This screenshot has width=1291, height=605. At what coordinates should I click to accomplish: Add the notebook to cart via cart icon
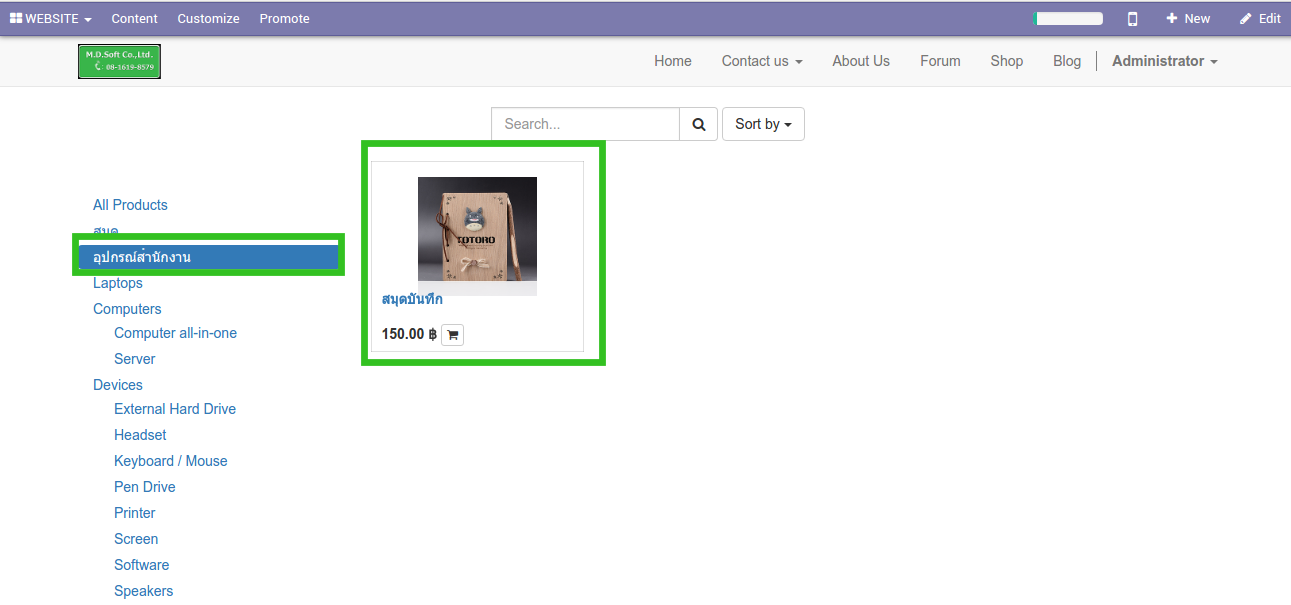(452, 335)
